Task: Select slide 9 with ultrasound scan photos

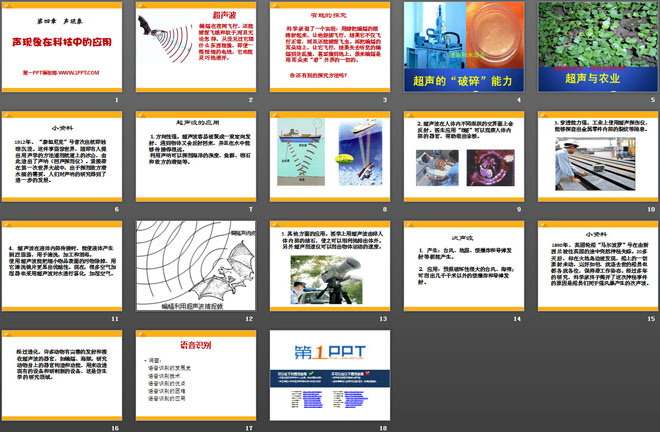Action: tap(464, 156)
